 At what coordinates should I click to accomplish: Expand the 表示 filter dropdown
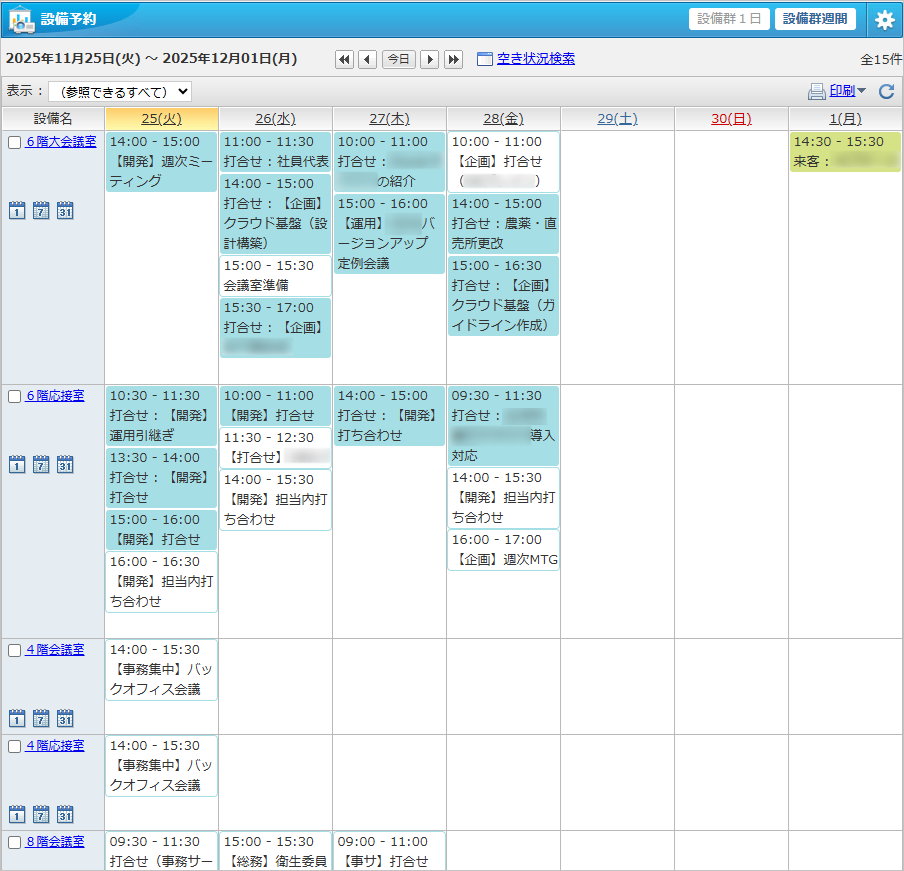tap(120, 92)
